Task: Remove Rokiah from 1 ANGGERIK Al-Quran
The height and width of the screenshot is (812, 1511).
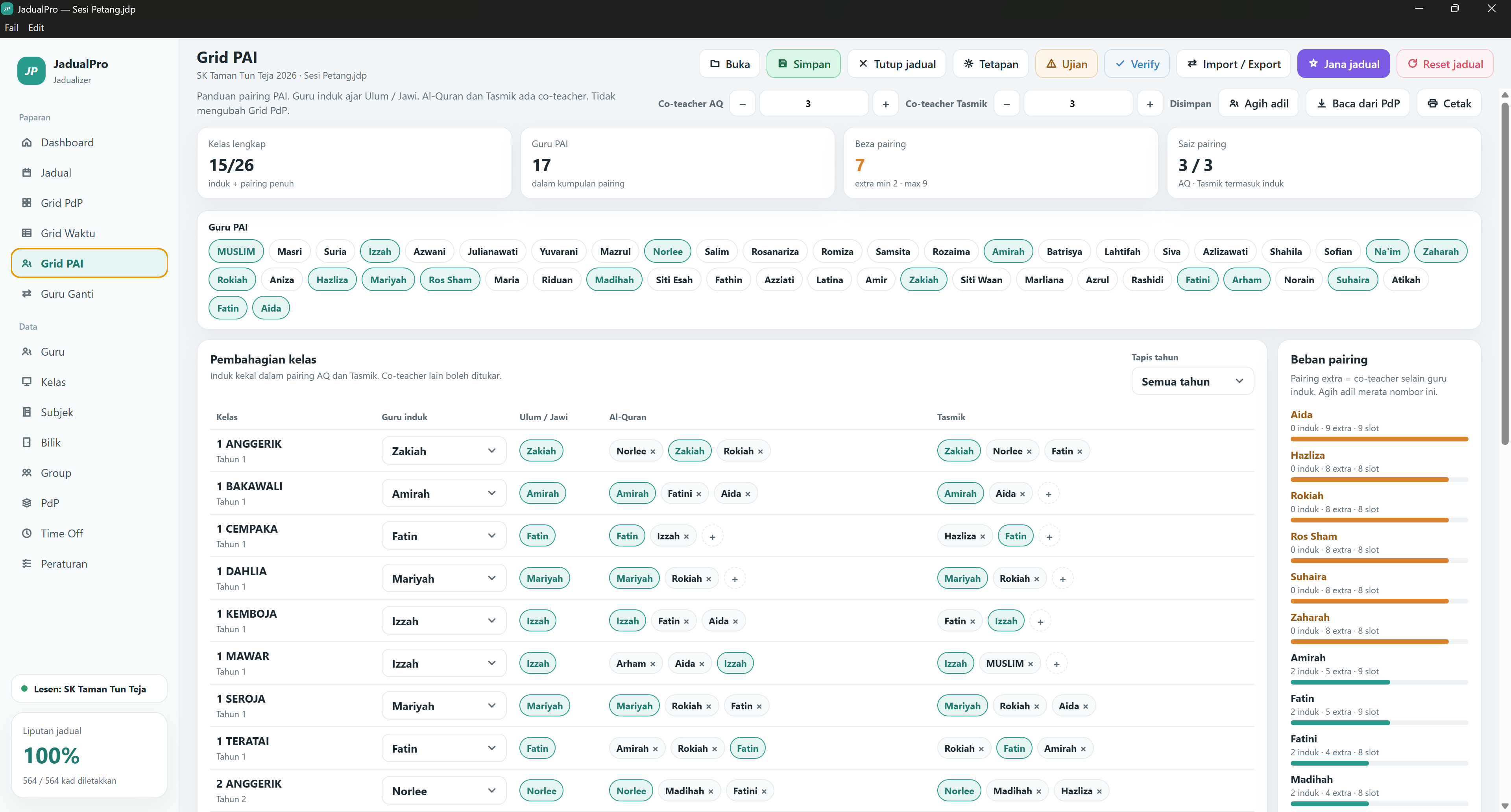Action: click(760, 451)
